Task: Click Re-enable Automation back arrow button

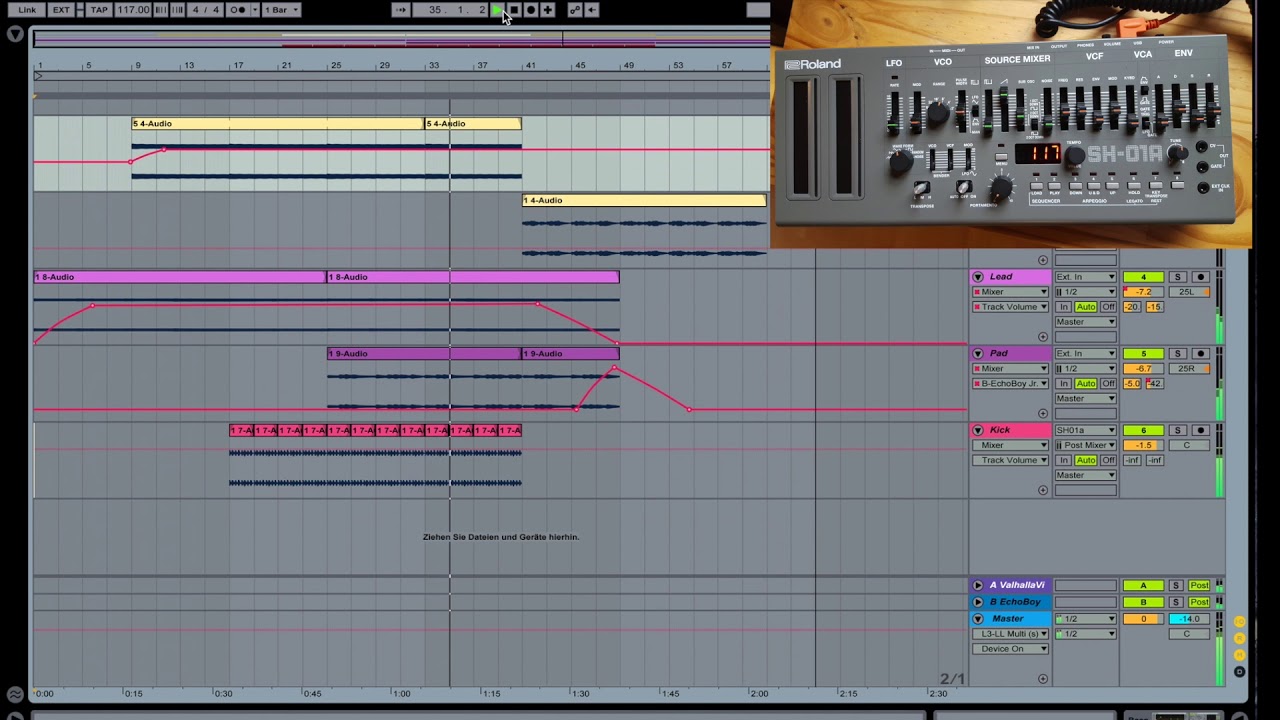Action: pos(592,10)
